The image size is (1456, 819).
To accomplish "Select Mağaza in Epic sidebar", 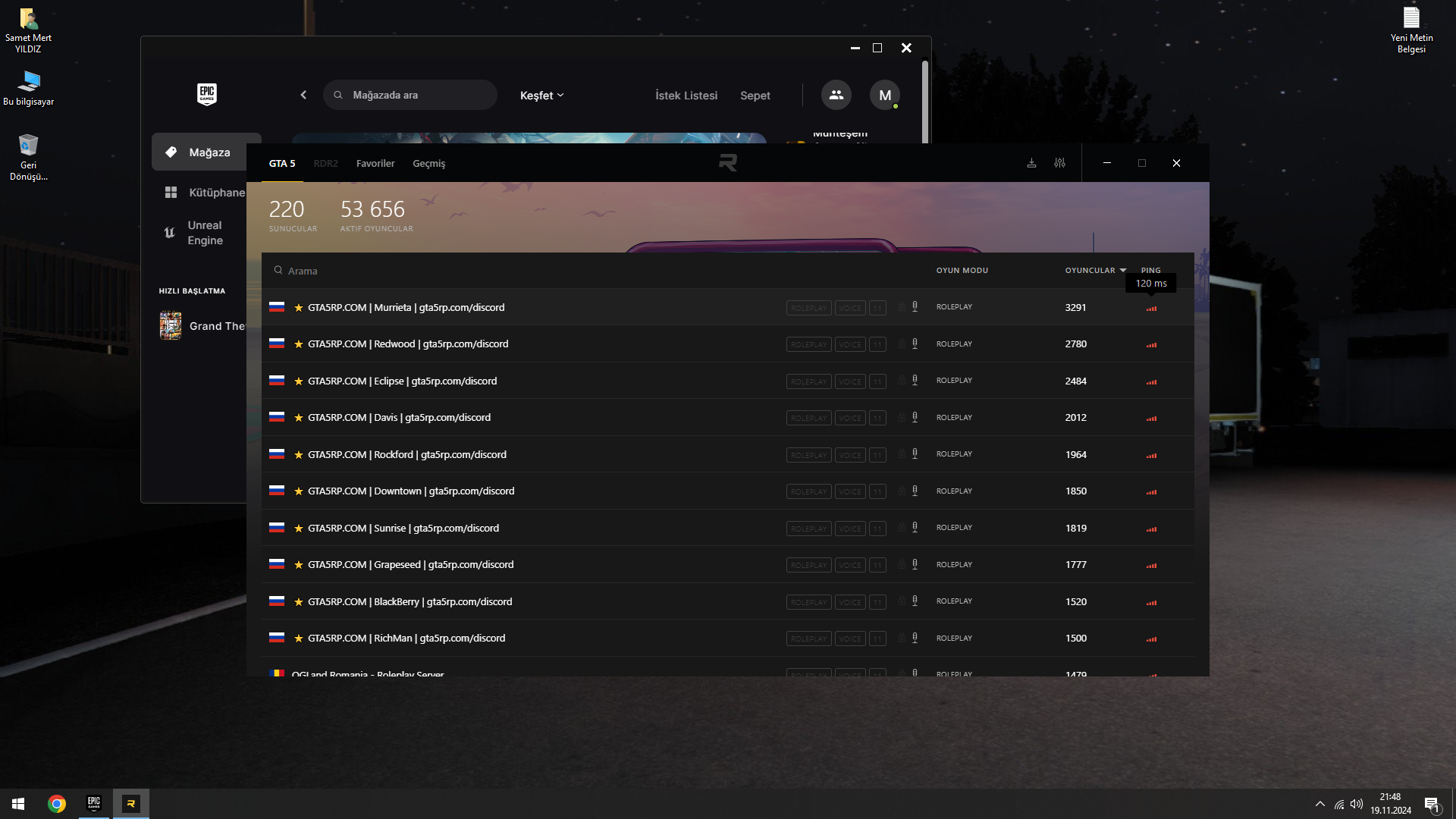I will (206, 152).
